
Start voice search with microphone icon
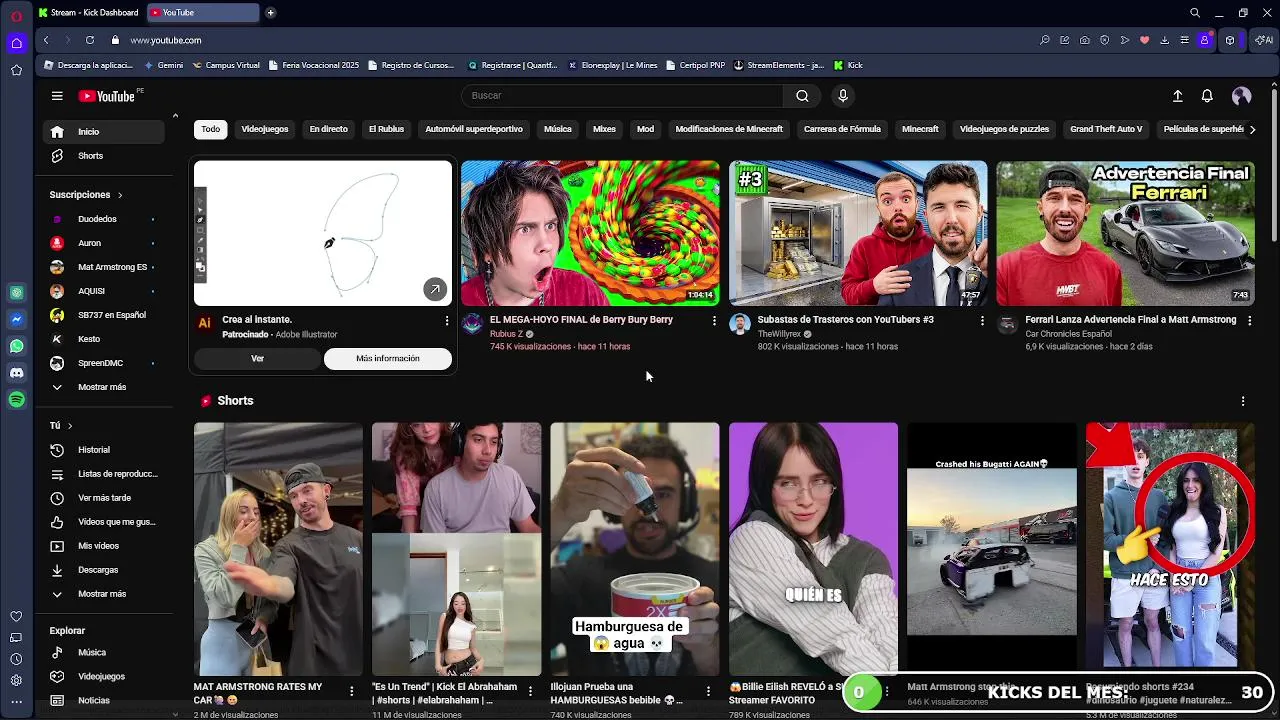pos(843,96)
